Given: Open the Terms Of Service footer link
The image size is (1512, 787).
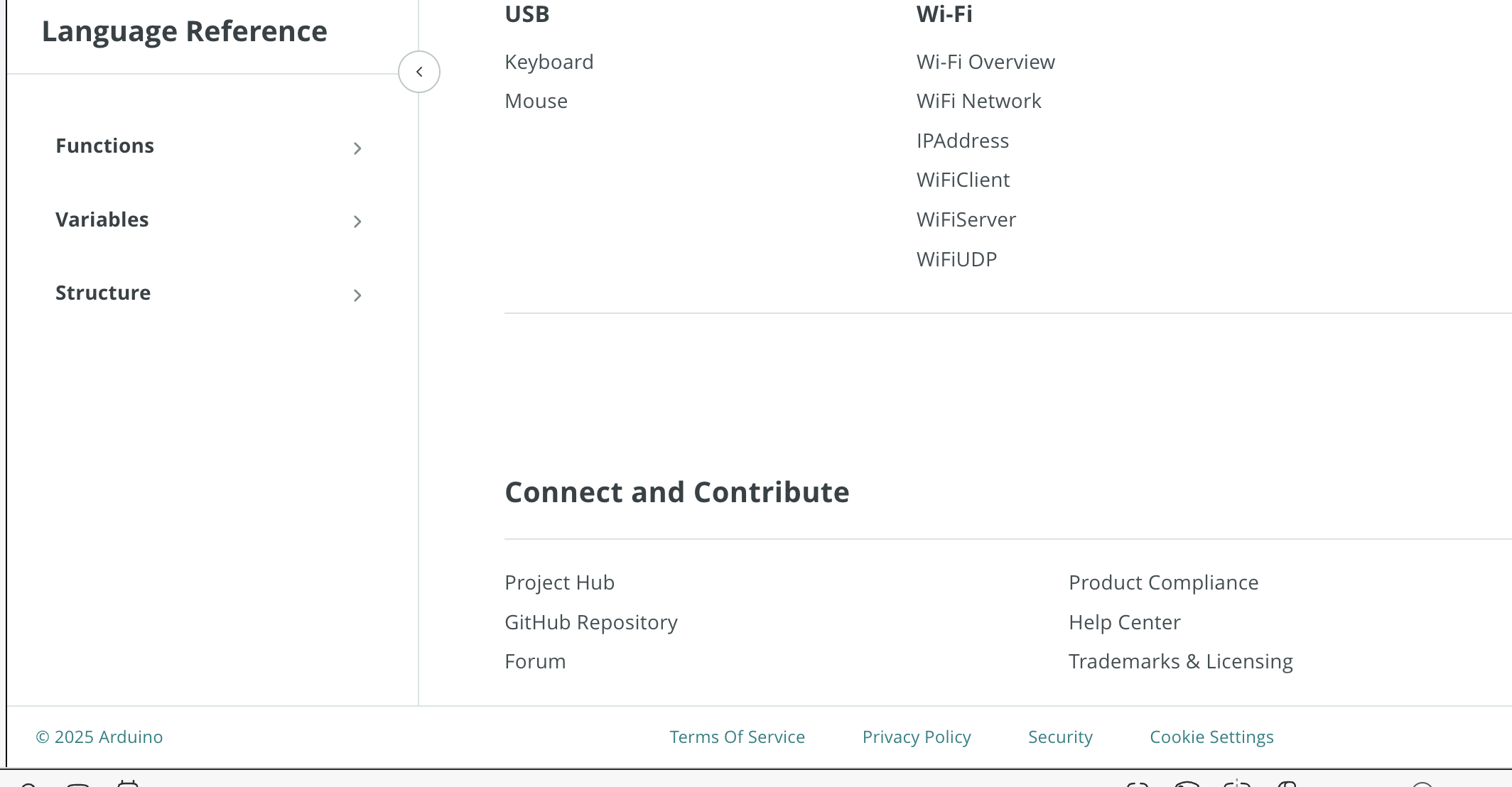Looking at the screenshot, I should pos(737,737).
